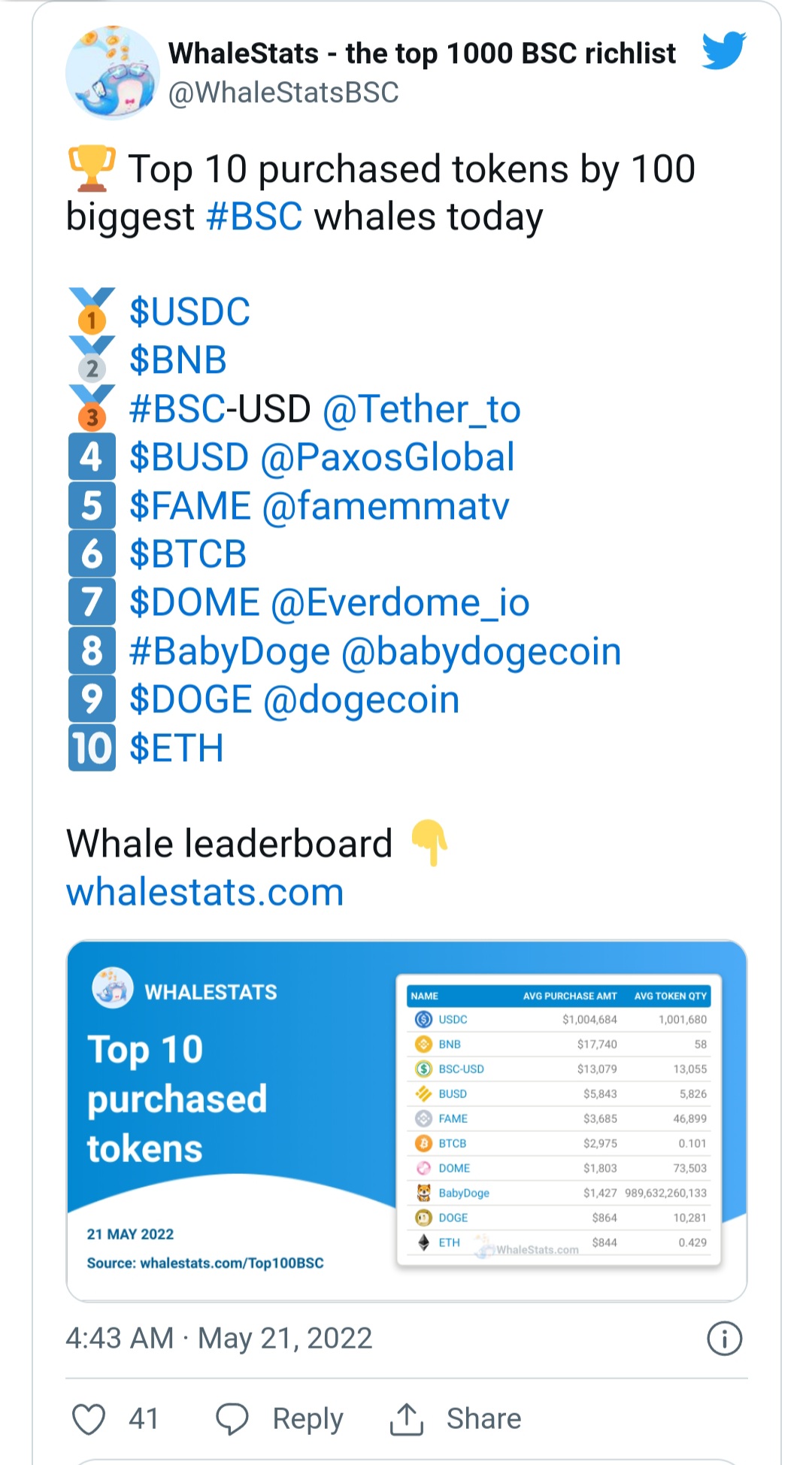Open the Top 10 purchased tokens image
This screenshot has height=1465, width=812.
tap(407, 1121)
